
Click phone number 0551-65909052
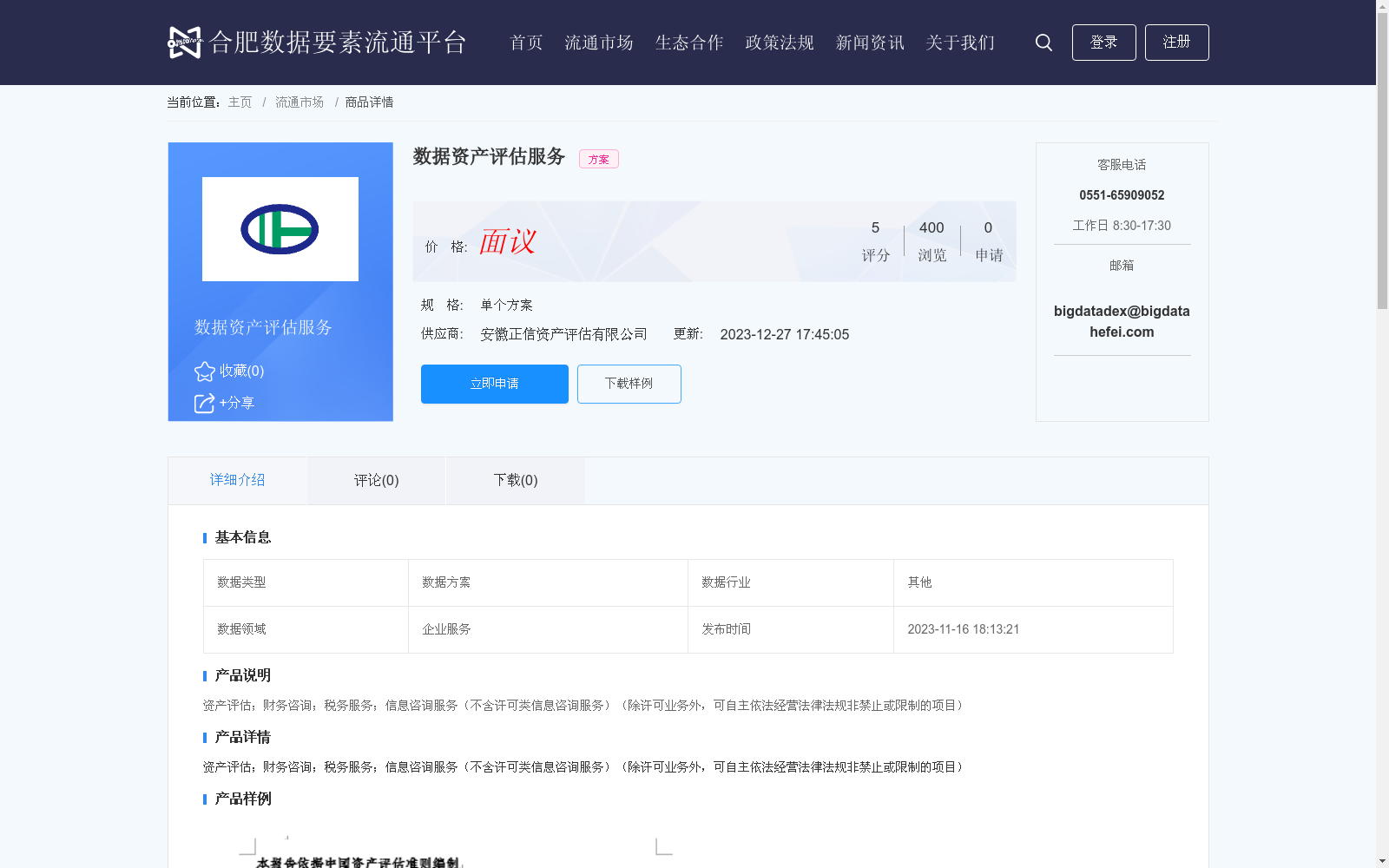point(1122,195)
